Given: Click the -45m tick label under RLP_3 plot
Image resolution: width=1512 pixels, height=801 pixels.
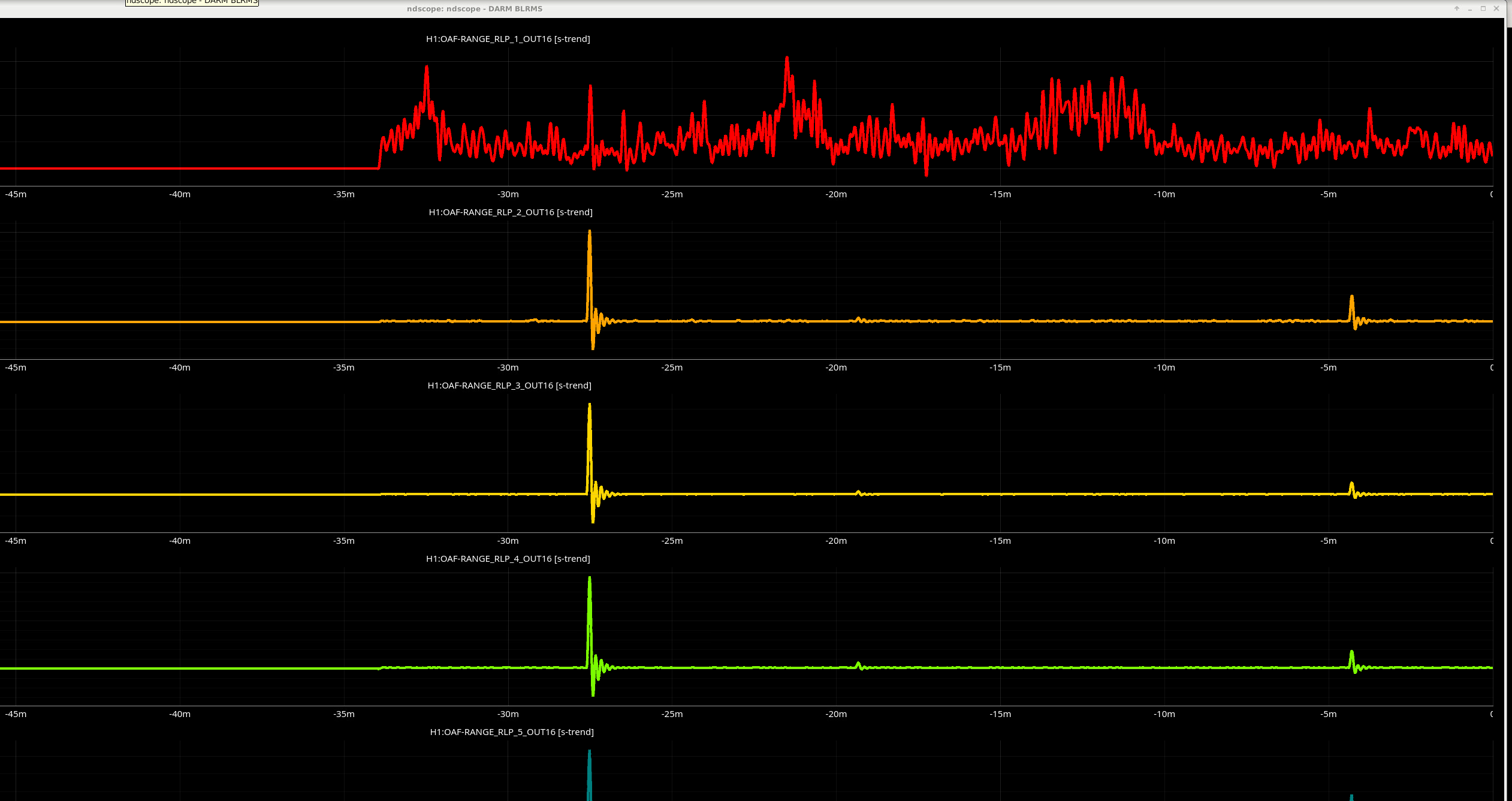Looking at the screenshot, I should pos(16,541).
